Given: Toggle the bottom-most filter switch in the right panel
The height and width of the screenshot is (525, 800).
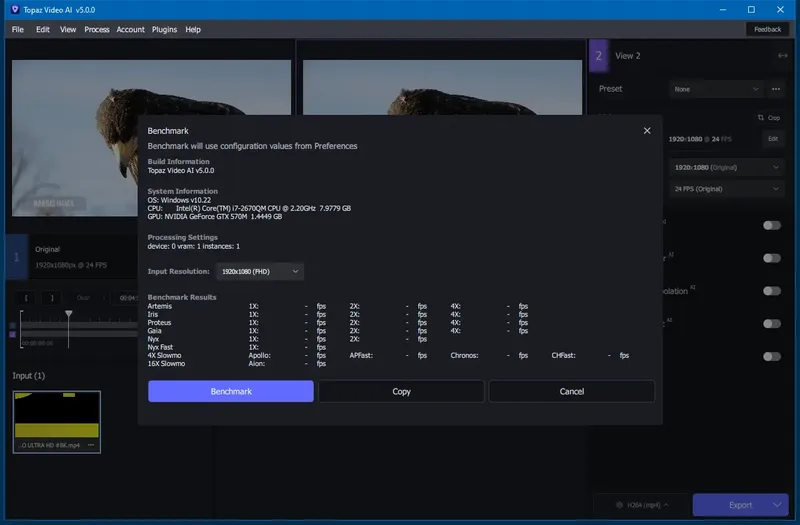Looking at the screenshot, I should [772, 356].
